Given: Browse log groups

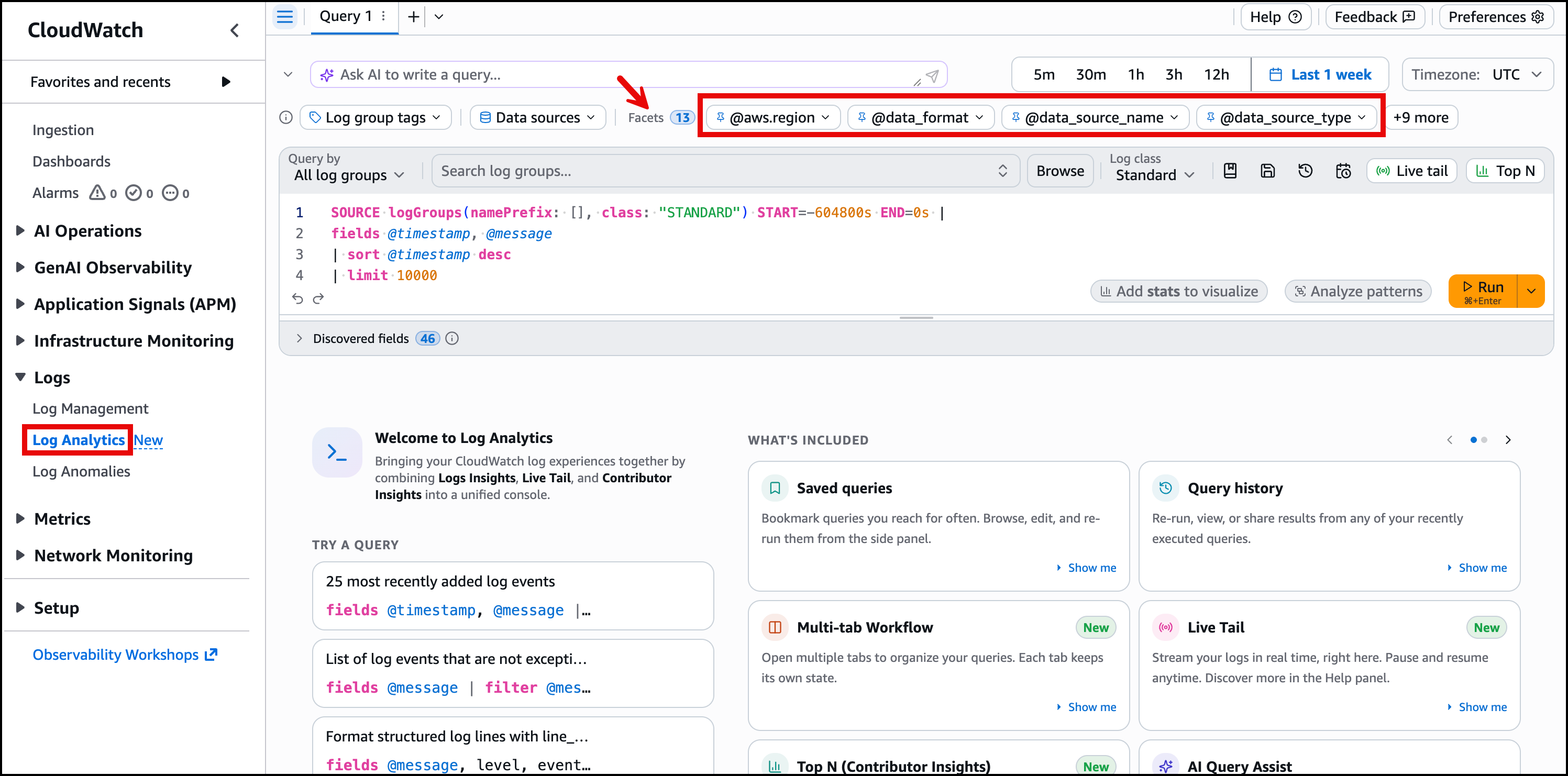Looking at the screenshot, I should (1060, 171).
